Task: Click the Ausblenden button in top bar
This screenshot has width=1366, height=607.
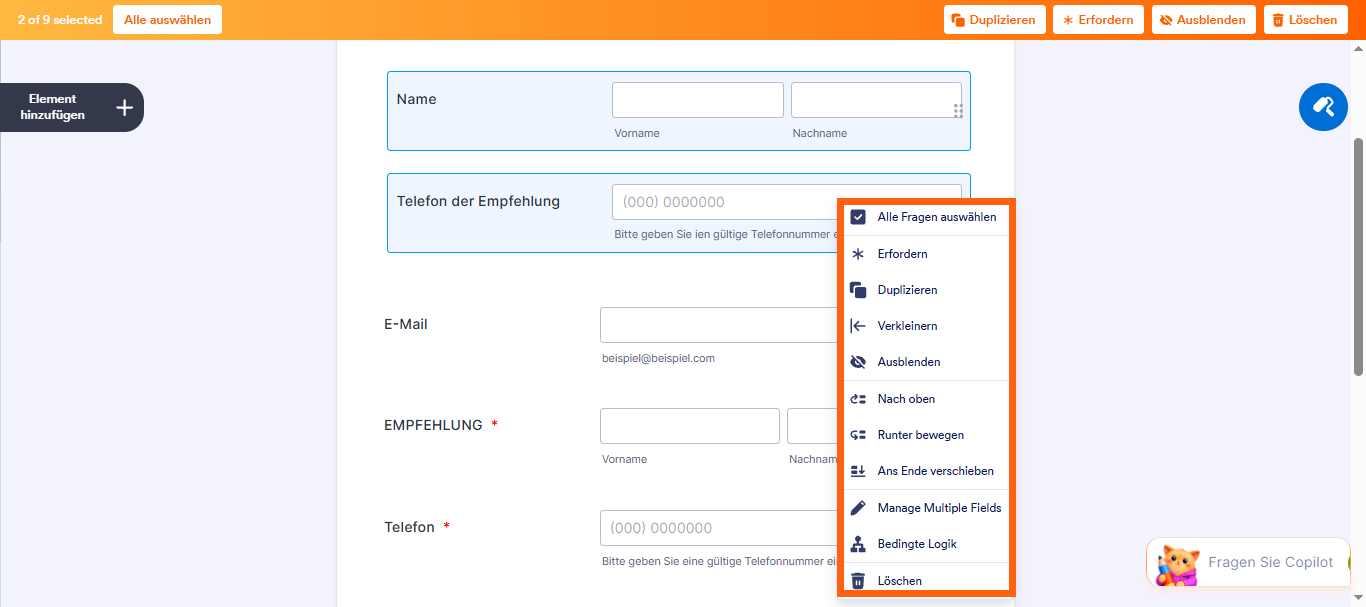Action: pos(1203,20)
